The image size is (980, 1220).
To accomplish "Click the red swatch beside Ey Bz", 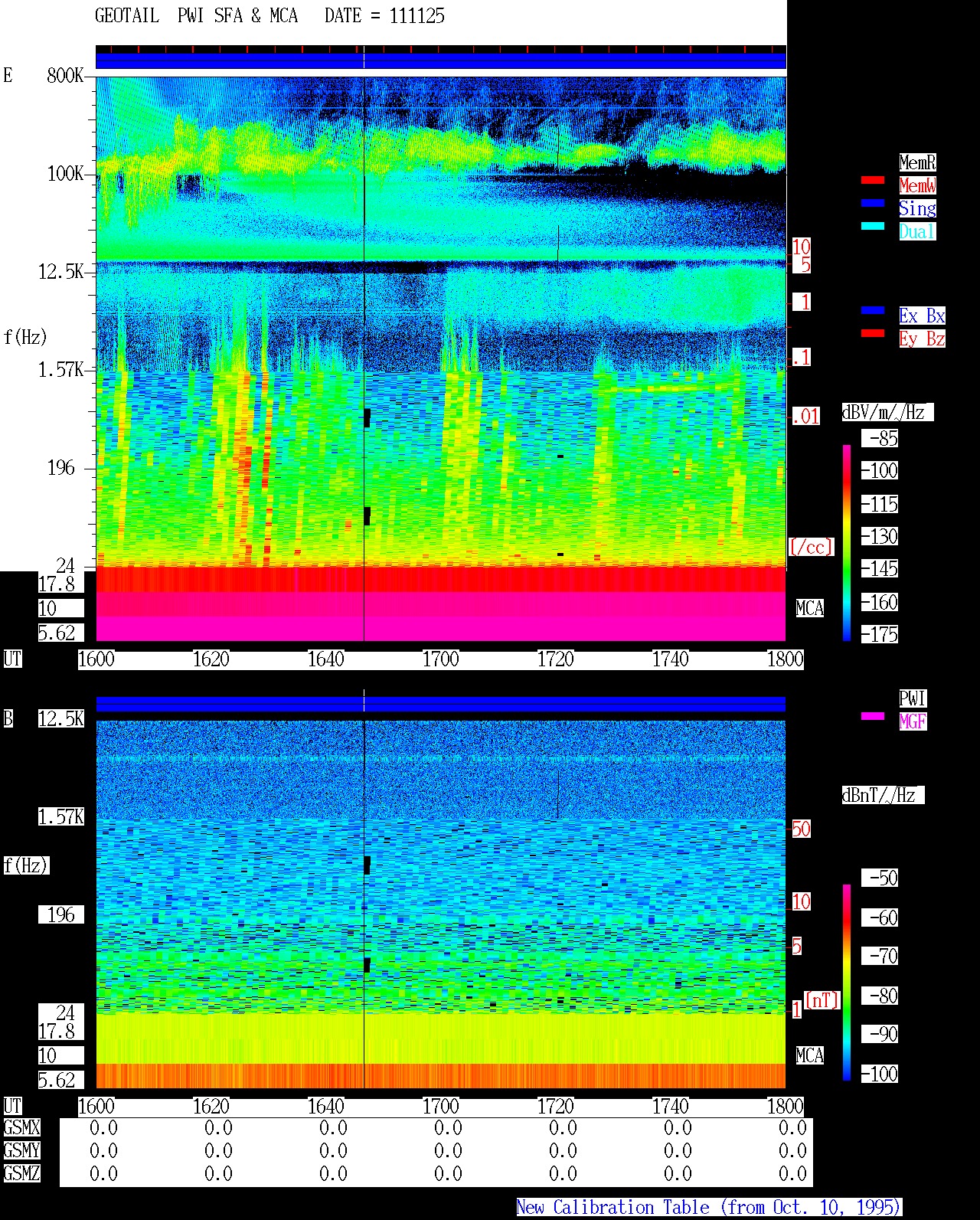I will 873,333.
